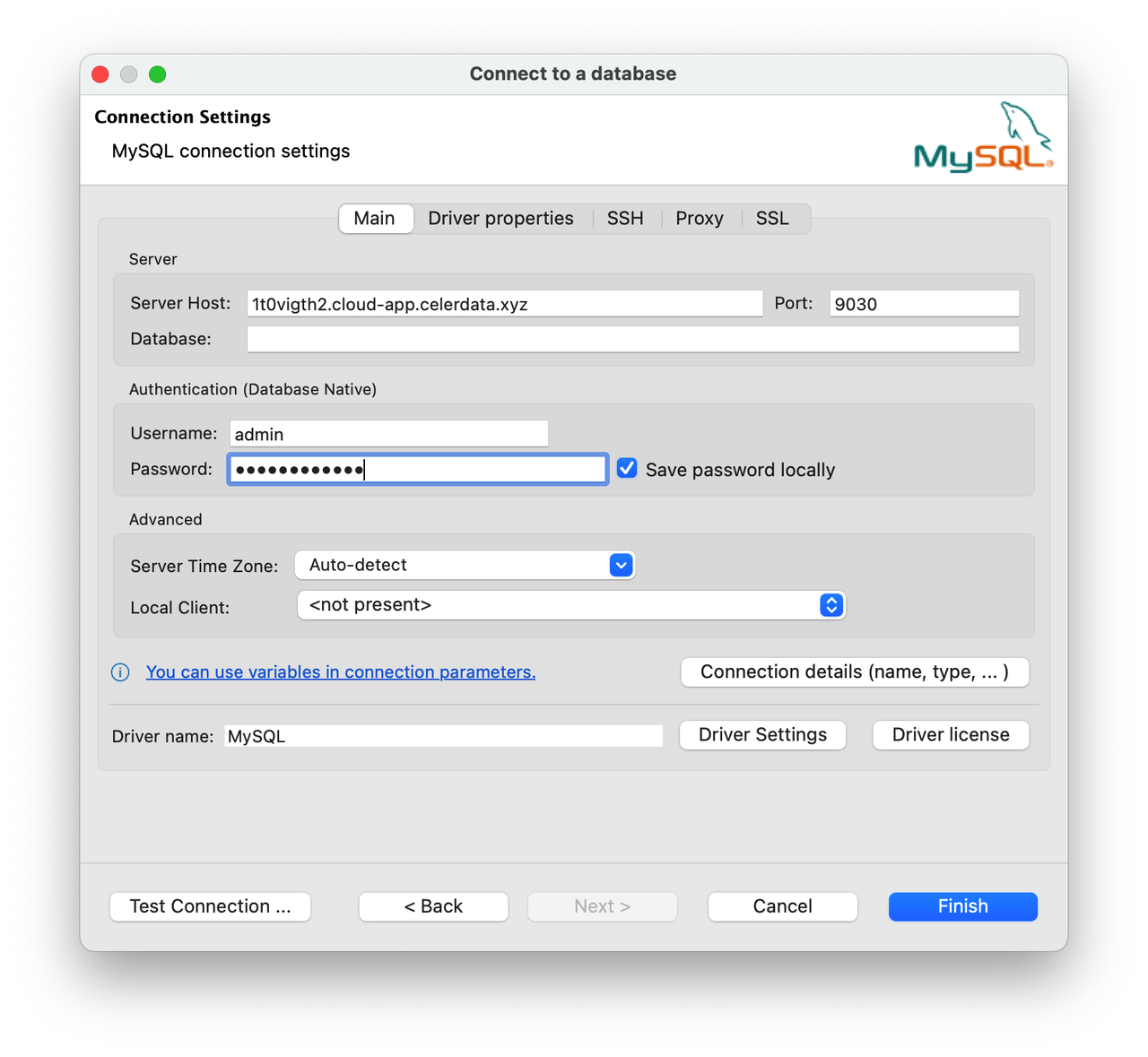The width and height of the screenshot is (1148, 1057).
Task: Uncheck Save password locally
Action: (626, 468)
